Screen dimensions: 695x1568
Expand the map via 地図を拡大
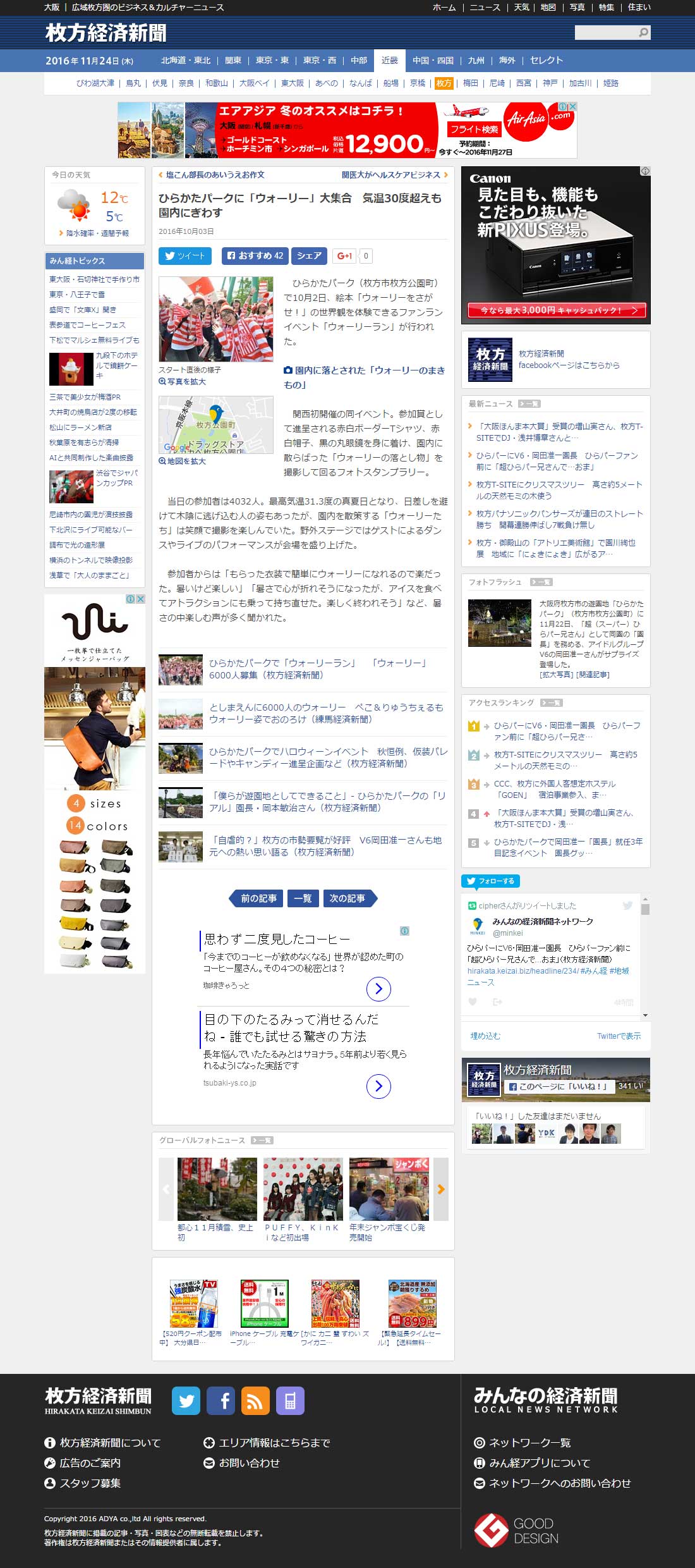click(183, 462)
